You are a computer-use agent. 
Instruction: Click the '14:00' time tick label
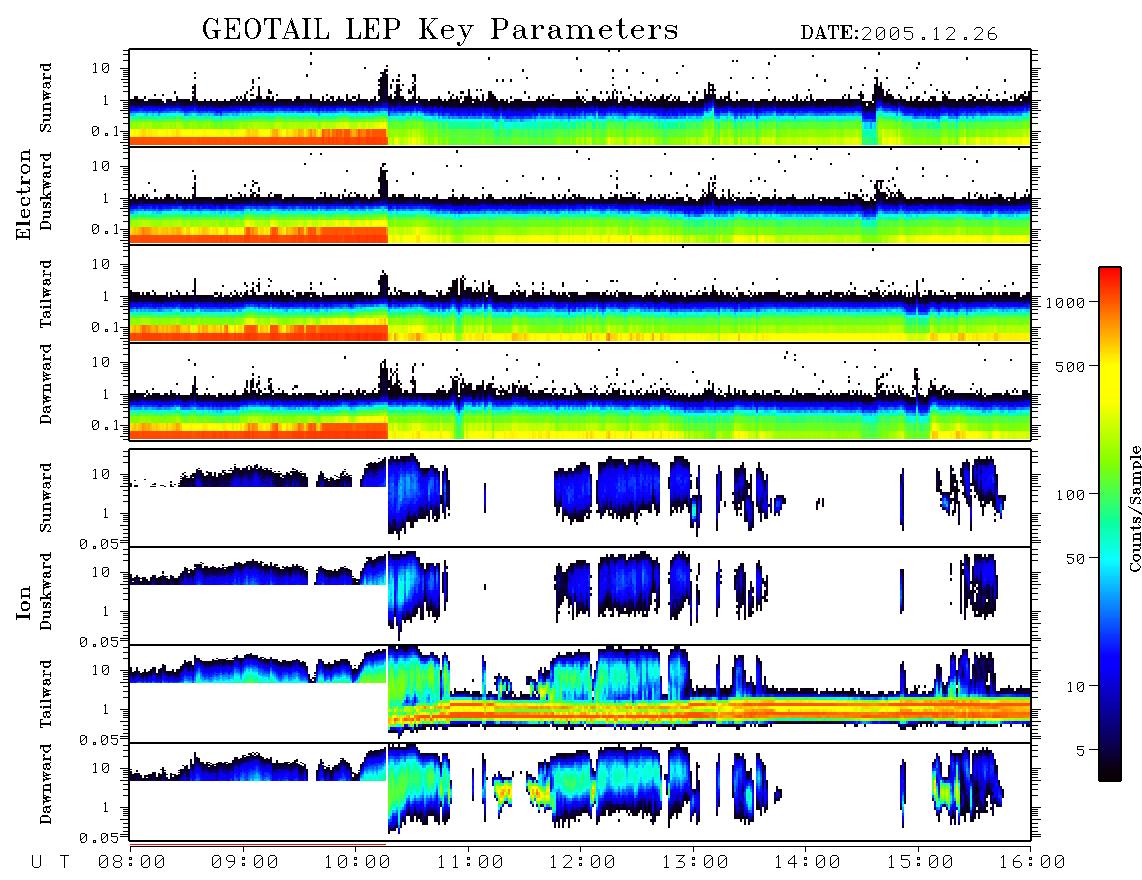tap(807, 863)
